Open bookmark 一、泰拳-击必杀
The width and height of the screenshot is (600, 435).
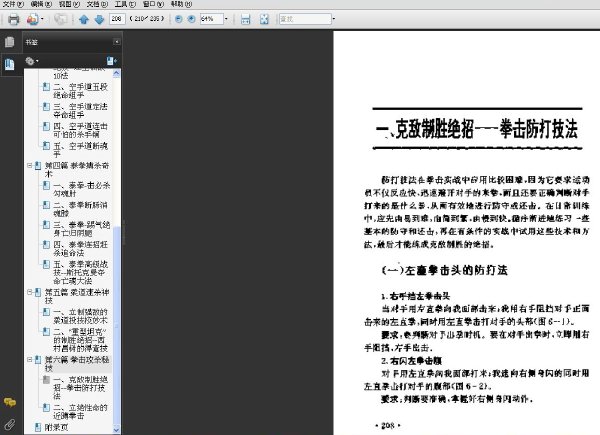tap(82, 189)
